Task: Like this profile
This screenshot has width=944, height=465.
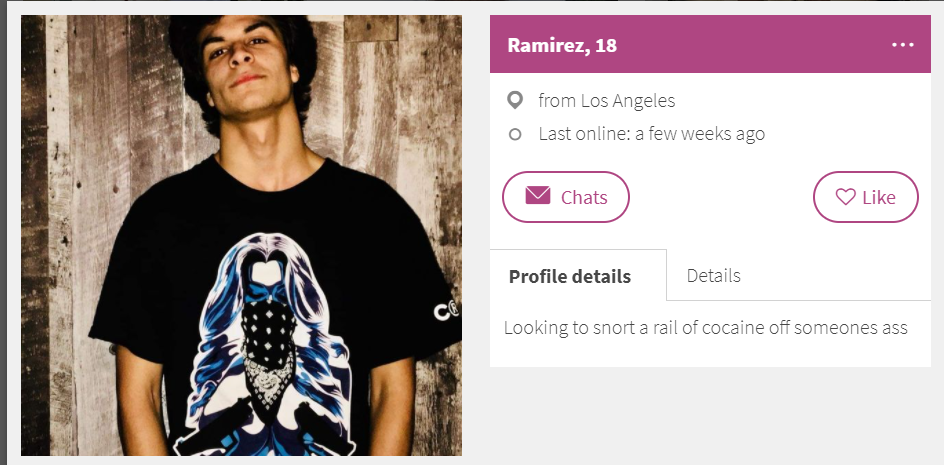Action: point(866,197)
